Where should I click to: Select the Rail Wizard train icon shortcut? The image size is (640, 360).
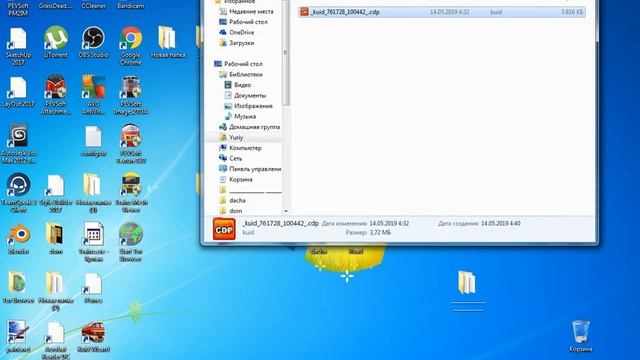93,337
